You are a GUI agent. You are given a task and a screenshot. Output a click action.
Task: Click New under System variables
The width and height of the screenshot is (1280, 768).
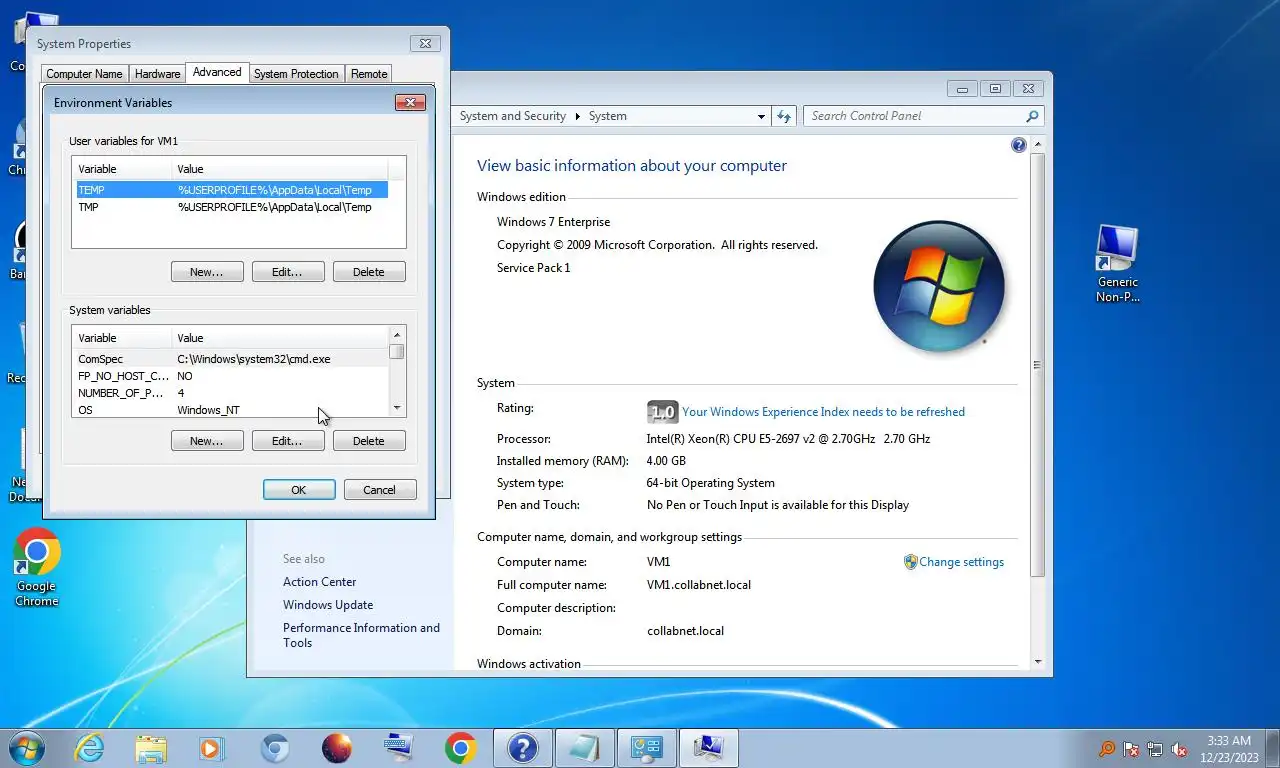pos(207,441)
